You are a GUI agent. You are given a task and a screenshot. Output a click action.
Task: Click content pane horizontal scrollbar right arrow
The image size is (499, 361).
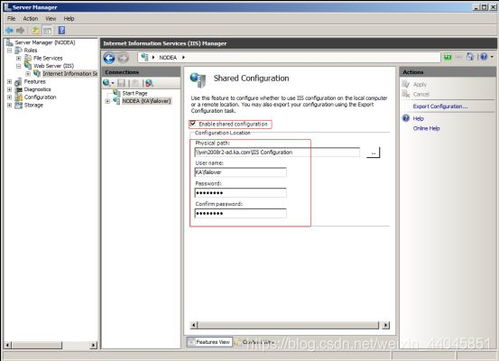pyautogui.click(x=386, y=325)
